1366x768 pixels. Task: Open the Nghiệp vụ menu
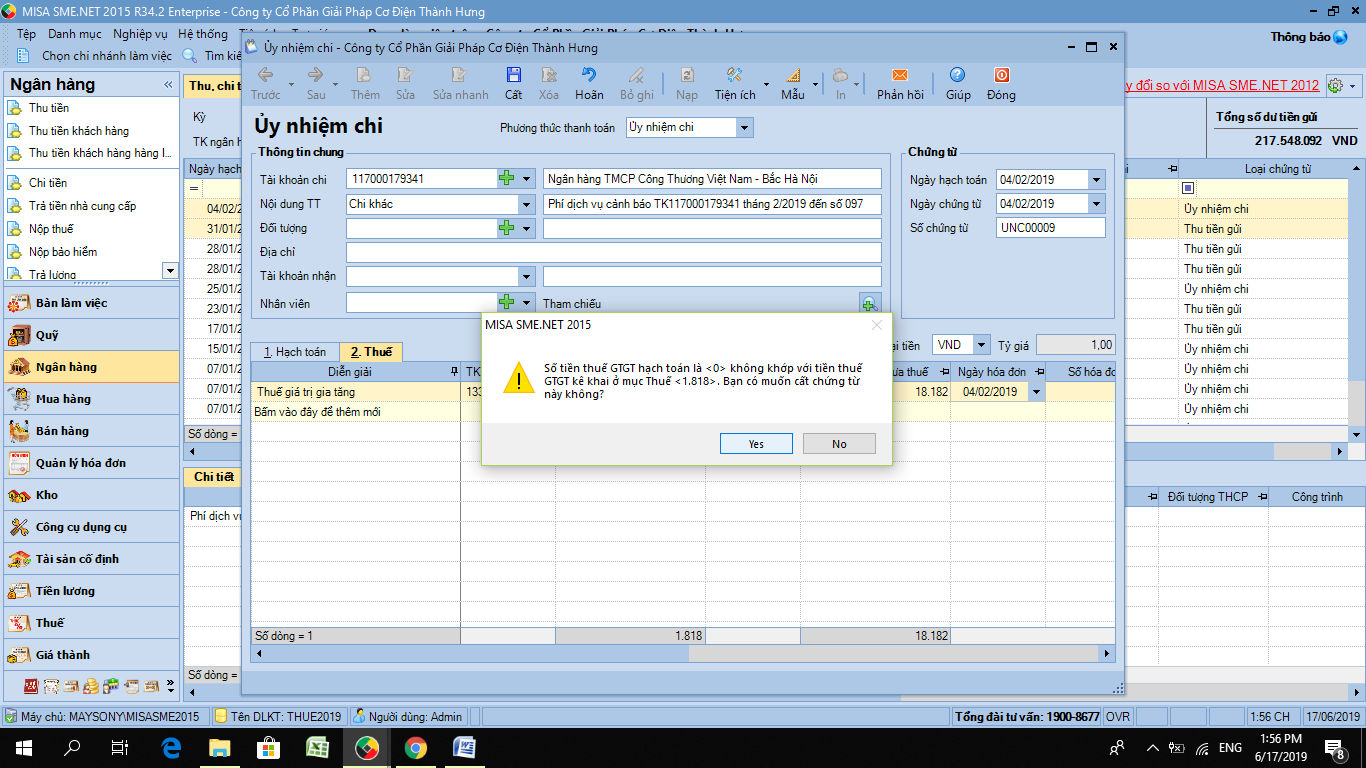(140, 34)
